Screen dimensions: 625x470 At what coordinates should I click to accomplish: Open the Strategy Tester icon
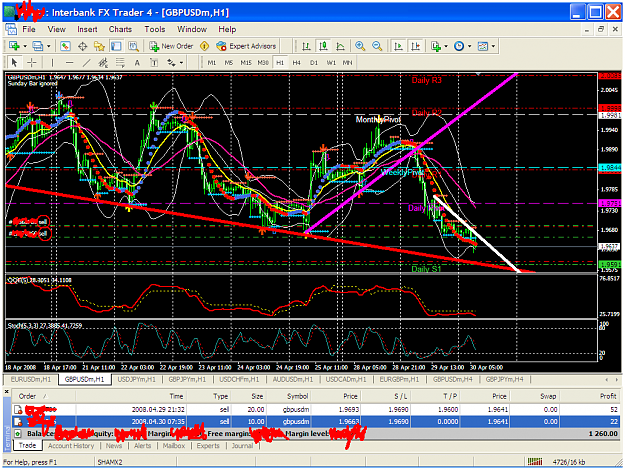[x=133, y=46]
